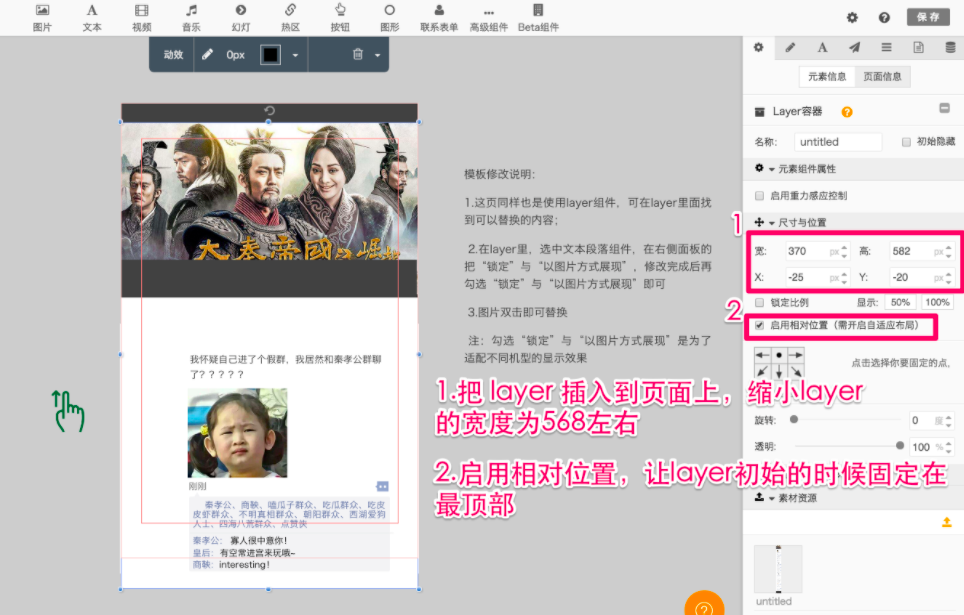Image resolution: width=964 pixels, height=615 pixels.
Task: Click the 100% display size button
Action: click(x=937, y=302)
